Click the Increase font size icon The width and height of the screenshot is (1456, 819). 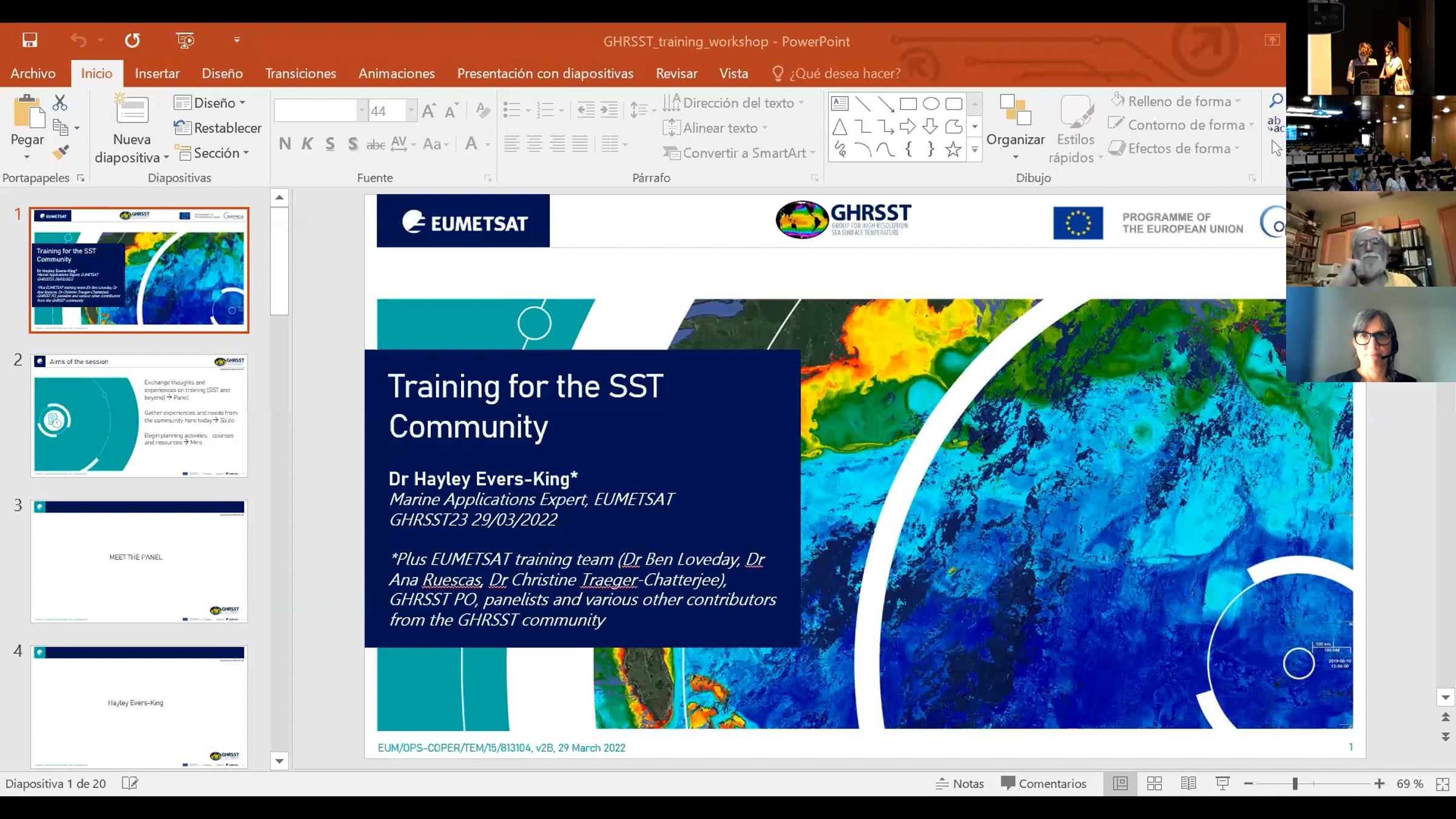coord(429,110)
